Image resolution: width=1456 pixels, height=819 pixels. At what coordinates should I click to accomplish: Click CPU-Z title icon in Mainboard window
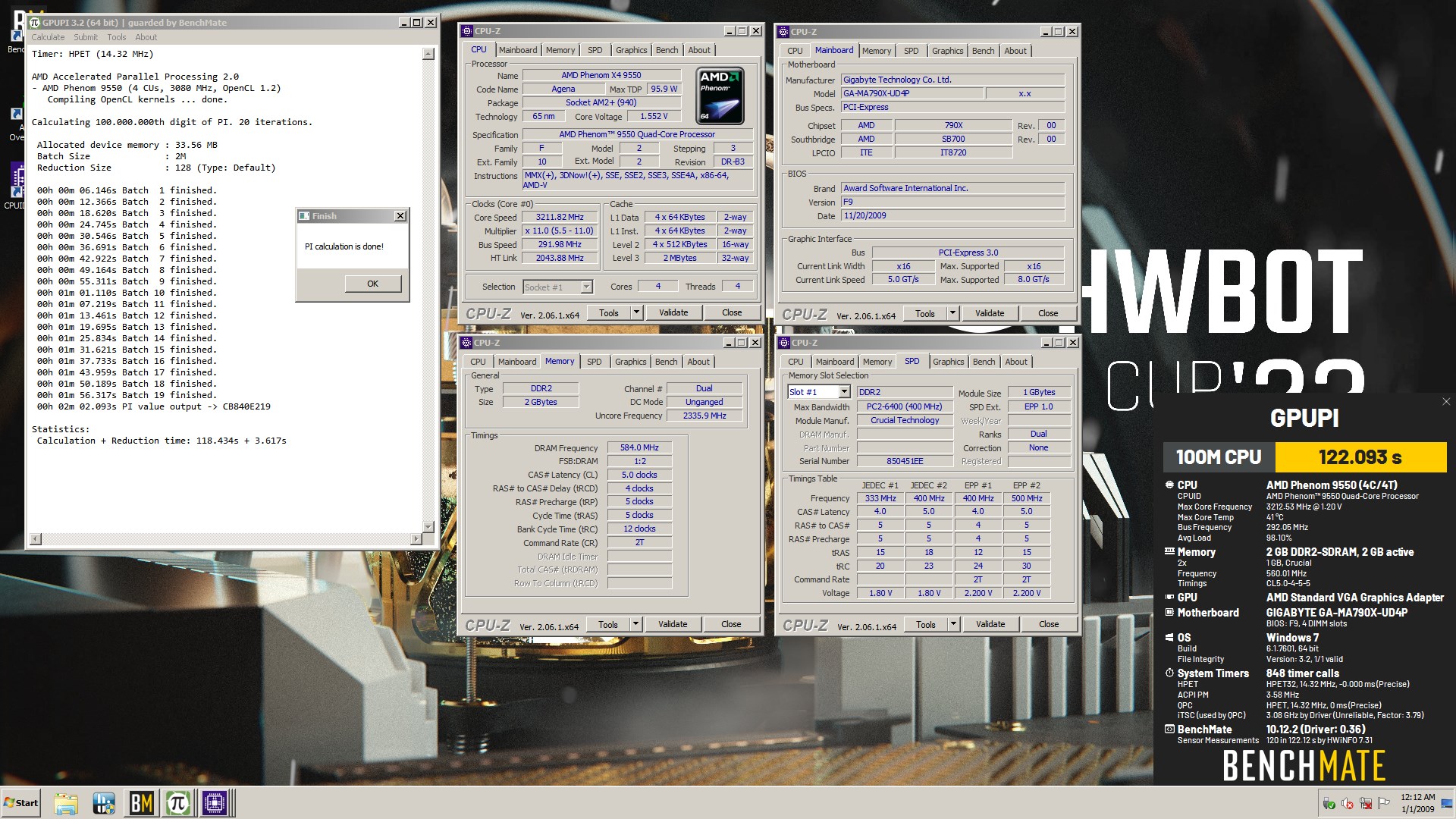coord(783,32)
